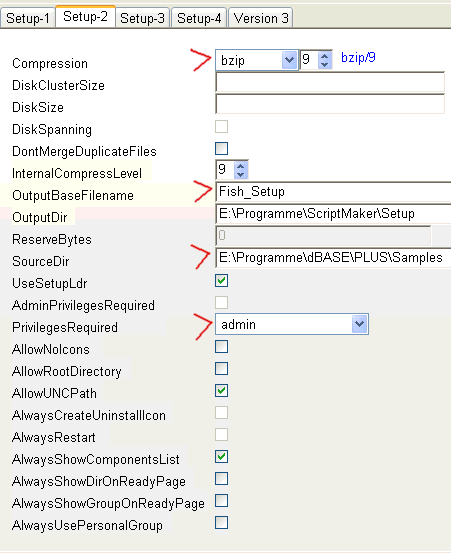
Task: Select the Setup-4 tab
Action: pos(199,18)
